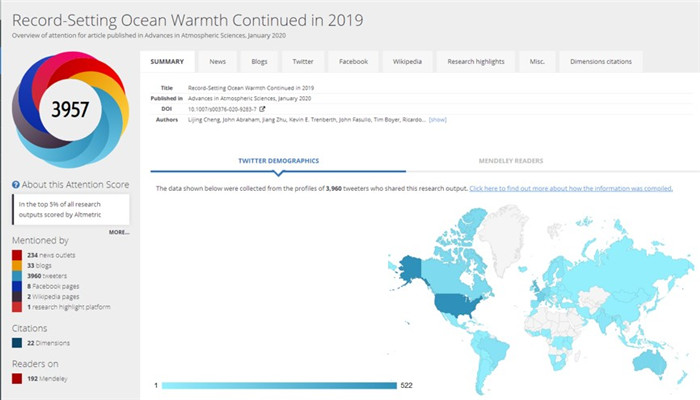Expand attention score details via MORE...
Viewport: 700px width, 400px height.
pos(119,232)
